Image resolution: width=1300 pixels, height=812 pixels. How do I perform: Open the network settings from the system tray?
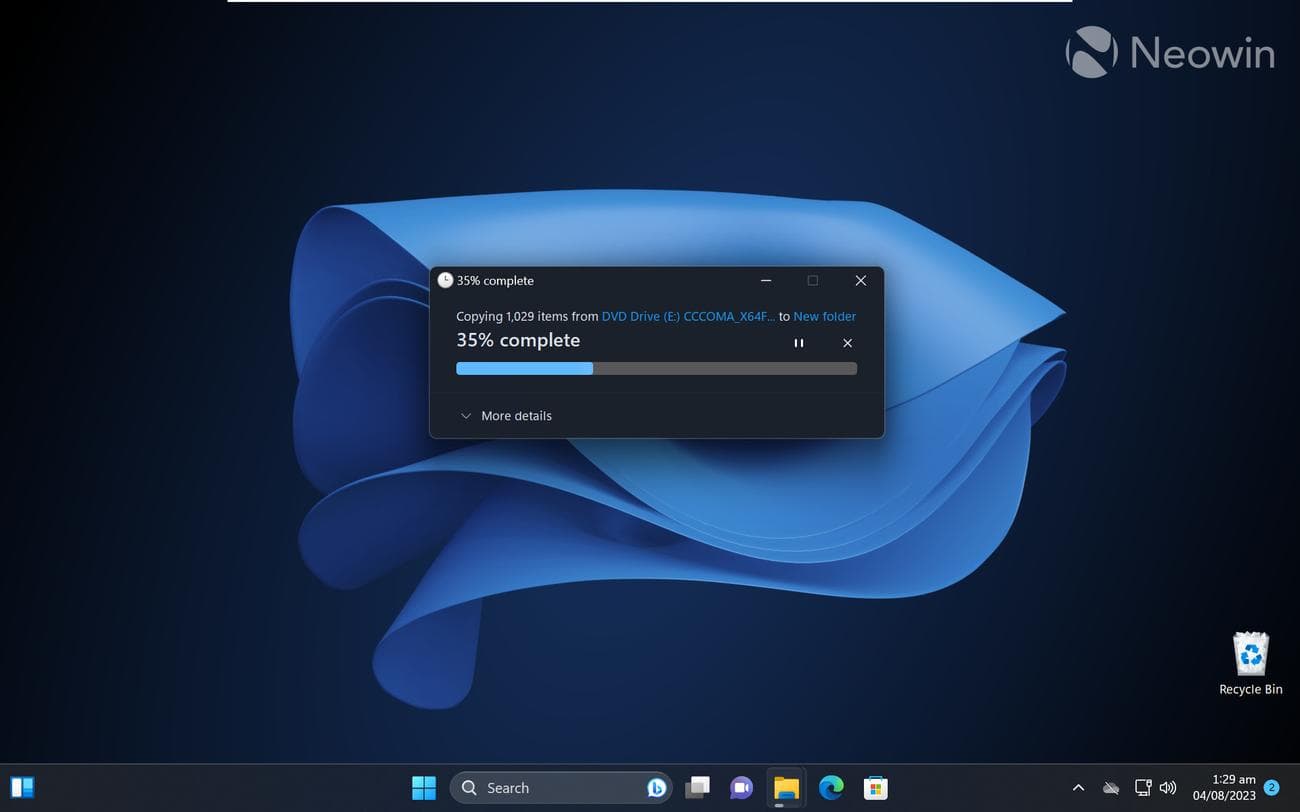click(x=1141, y=787)
